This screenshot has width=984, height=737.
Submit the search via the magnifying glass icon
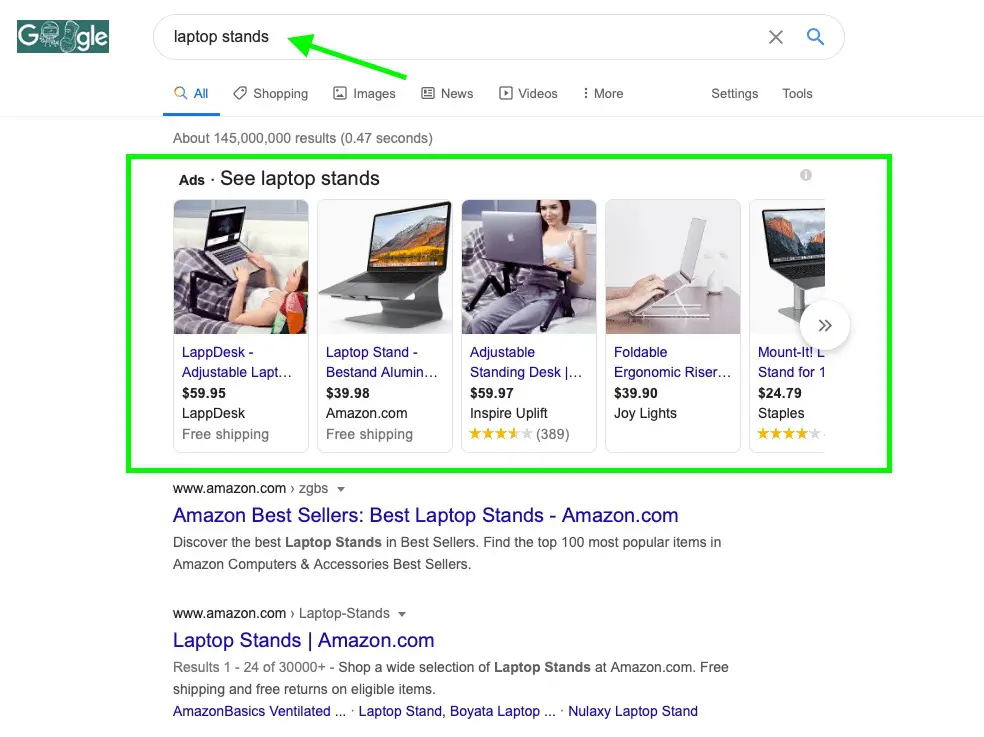815,36
